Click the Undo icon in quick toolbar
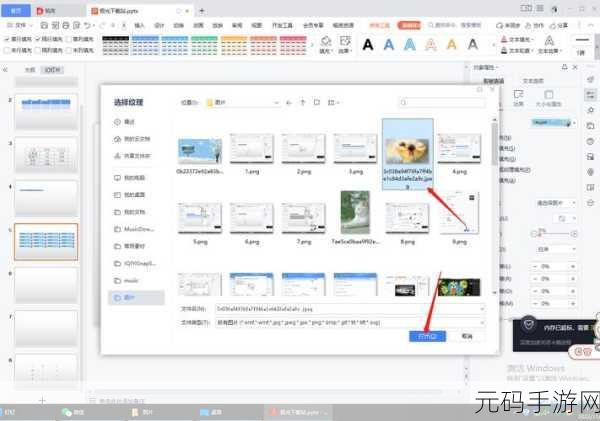Image resolution: width=600 pixels, height=421 pixels. [x=87, y=25]
